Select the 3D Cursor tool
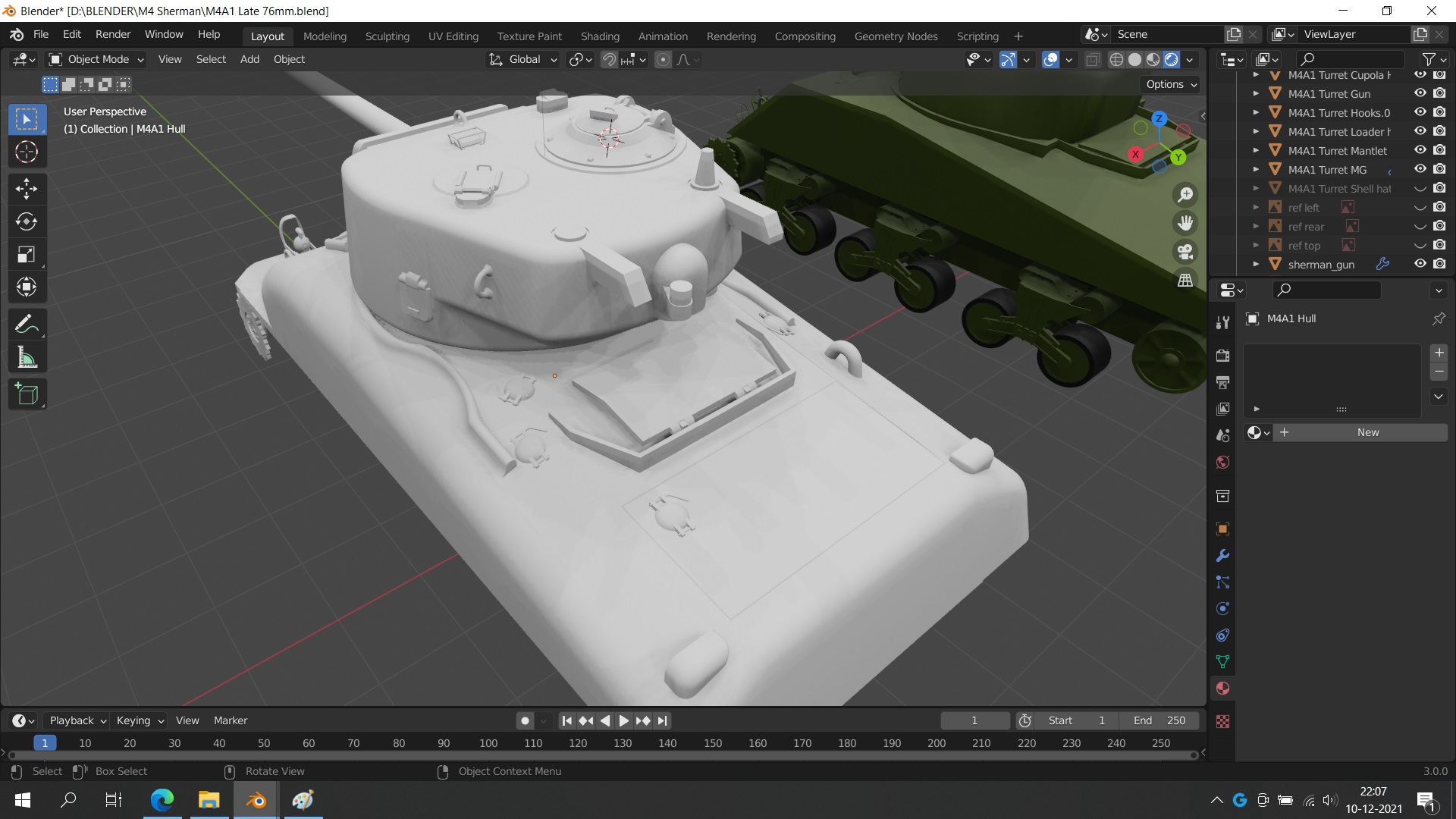Viewport: 1456px width, 819px height. 27,152
